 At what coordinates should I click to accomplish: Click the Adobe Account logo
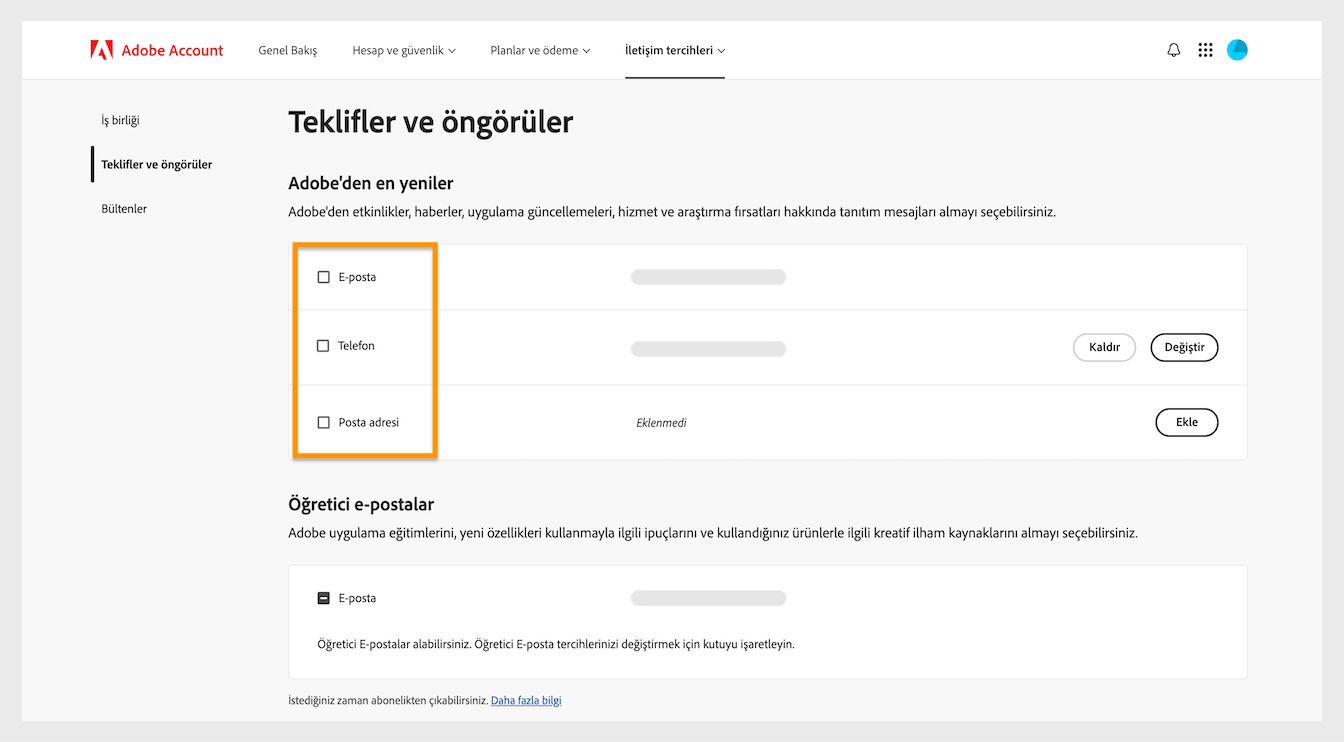point(157,49)
